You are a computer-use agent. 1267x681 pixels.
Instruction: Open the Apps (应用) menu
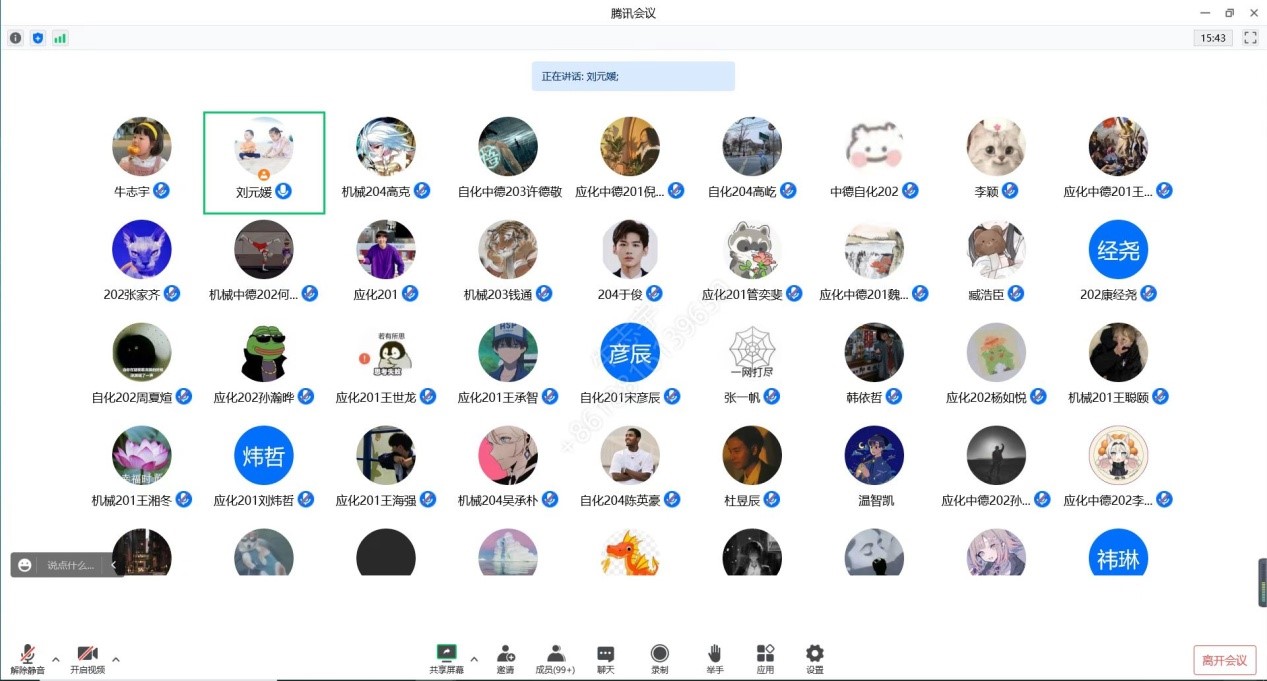tap(765, 658)
